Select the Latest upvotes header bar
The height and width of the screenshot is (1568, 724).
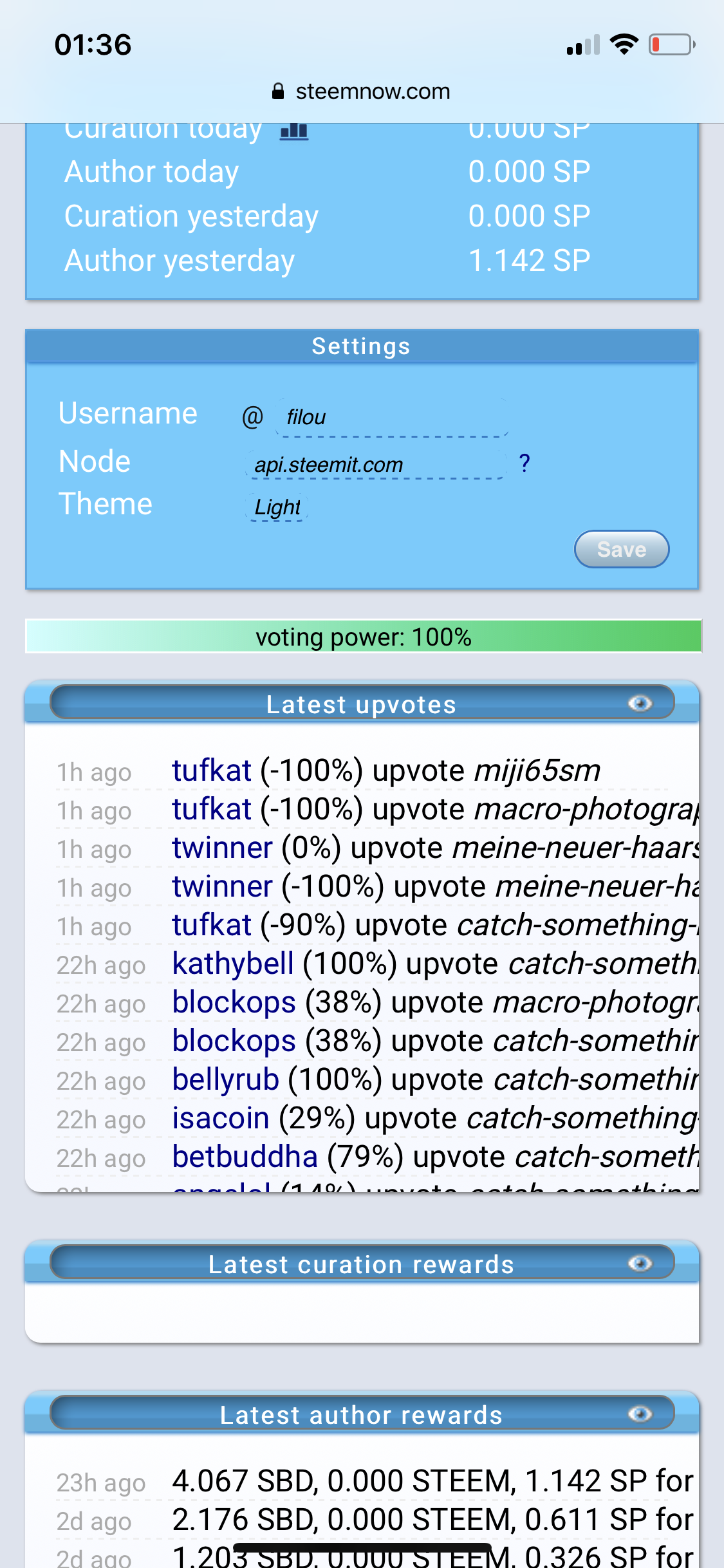tap(362, 702)
